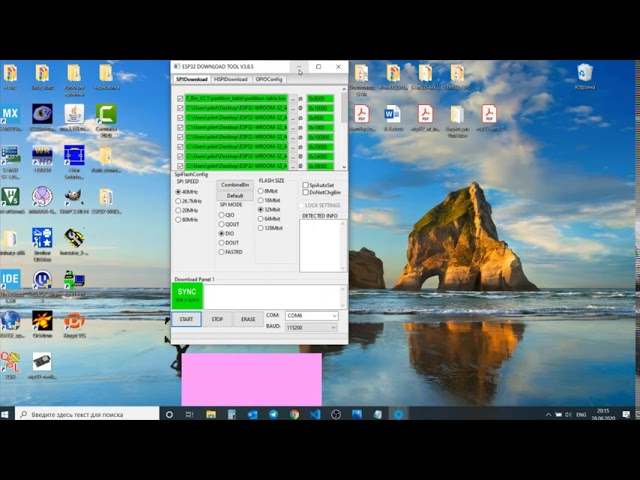
Task: Enable the SpiAutoSet checkbox
Action: click(318, 185)
